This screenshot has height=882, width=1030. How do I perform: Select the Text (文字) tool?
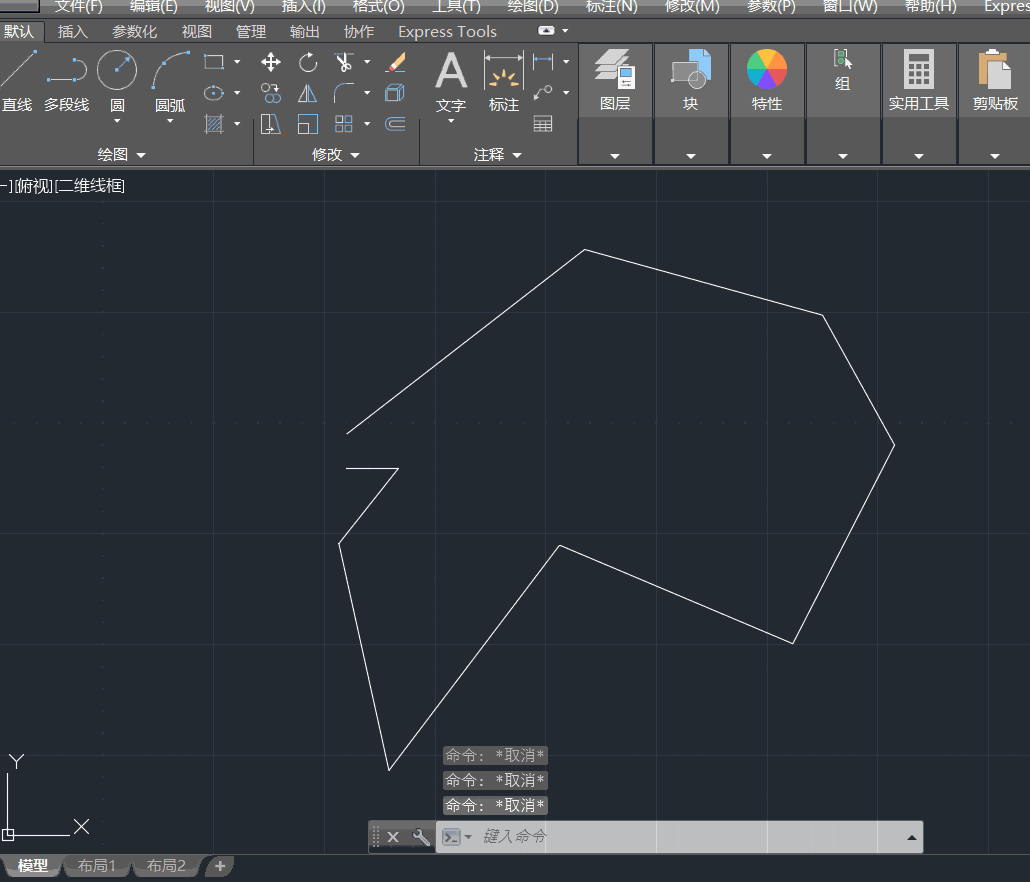tap(451, 81)
